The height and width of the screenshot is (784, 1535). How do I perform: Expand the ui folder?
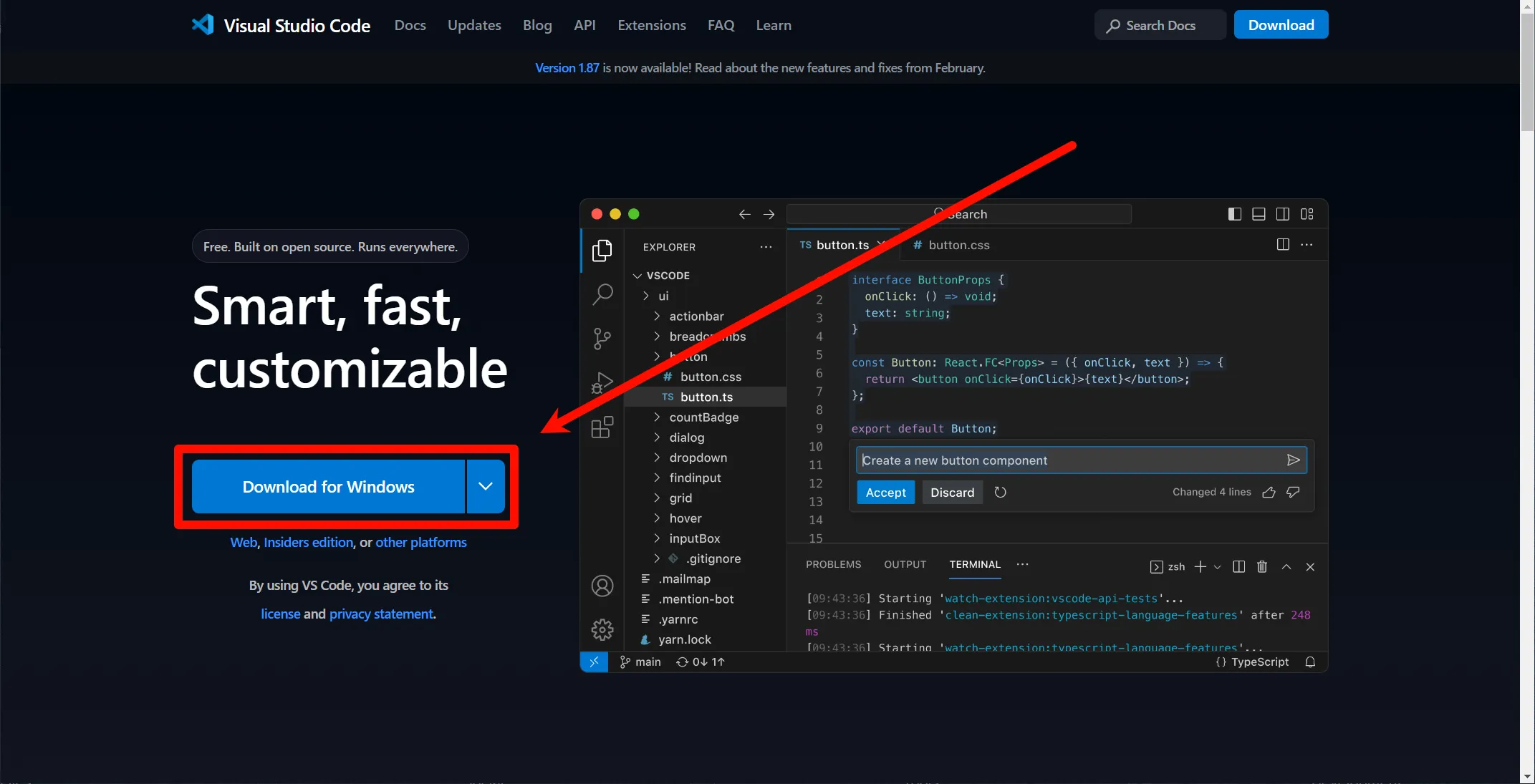click(x=646, y=296)
